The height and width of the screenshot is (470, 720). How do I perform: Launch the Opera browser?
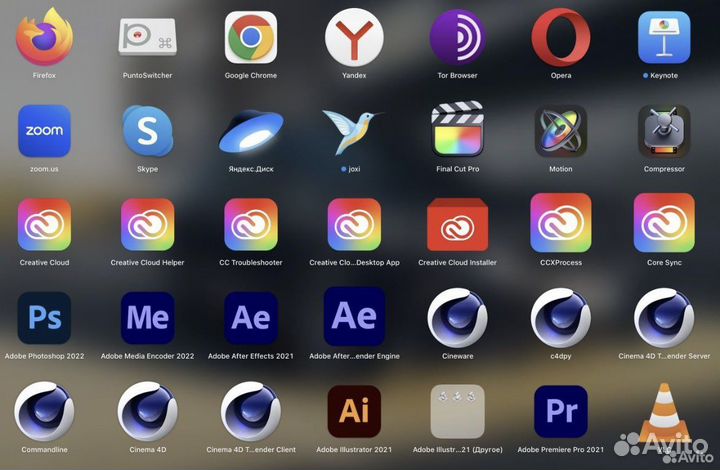click(561, 37)
